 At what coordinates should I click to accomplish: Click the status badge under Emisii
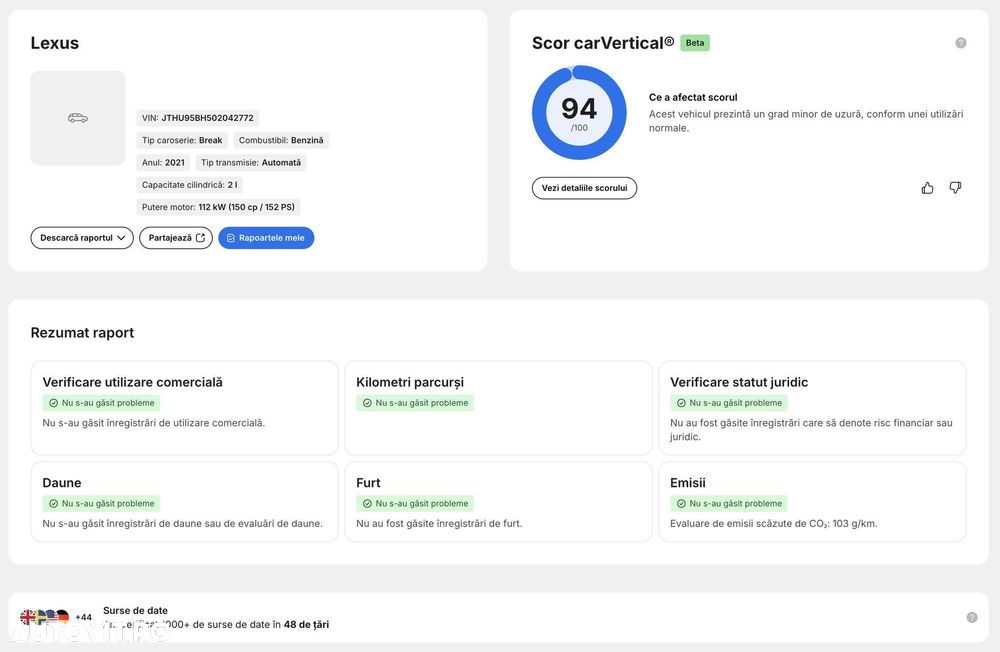(x=729, y=503)
